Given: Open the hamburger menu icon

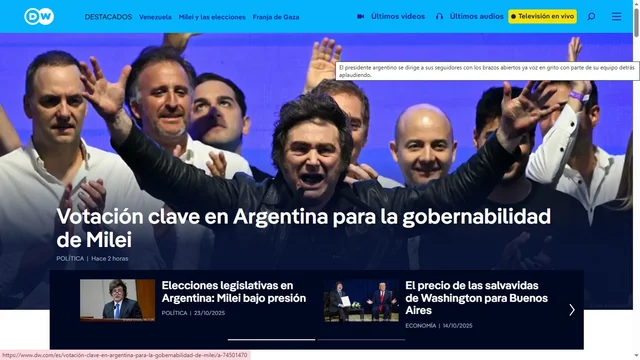Looking at the screenshot, I should click(x=616, y=16).
